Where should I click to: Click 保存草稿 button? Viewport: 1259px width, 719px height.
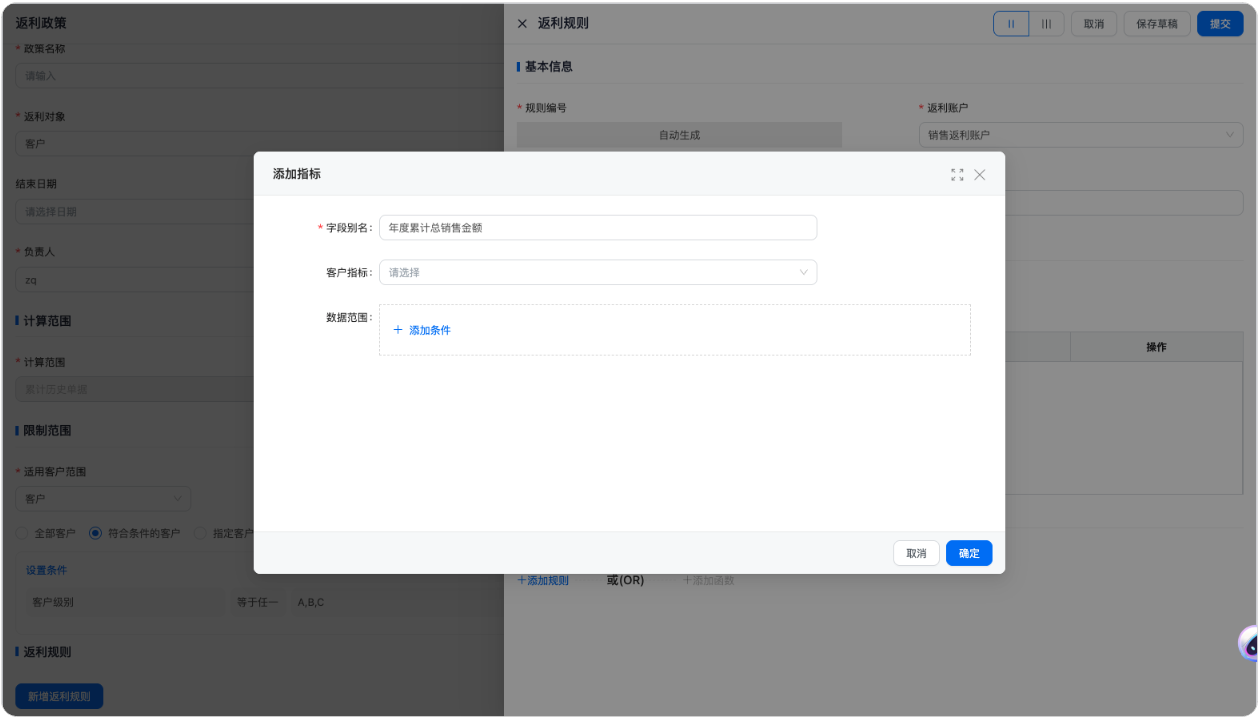(1157, 24)
